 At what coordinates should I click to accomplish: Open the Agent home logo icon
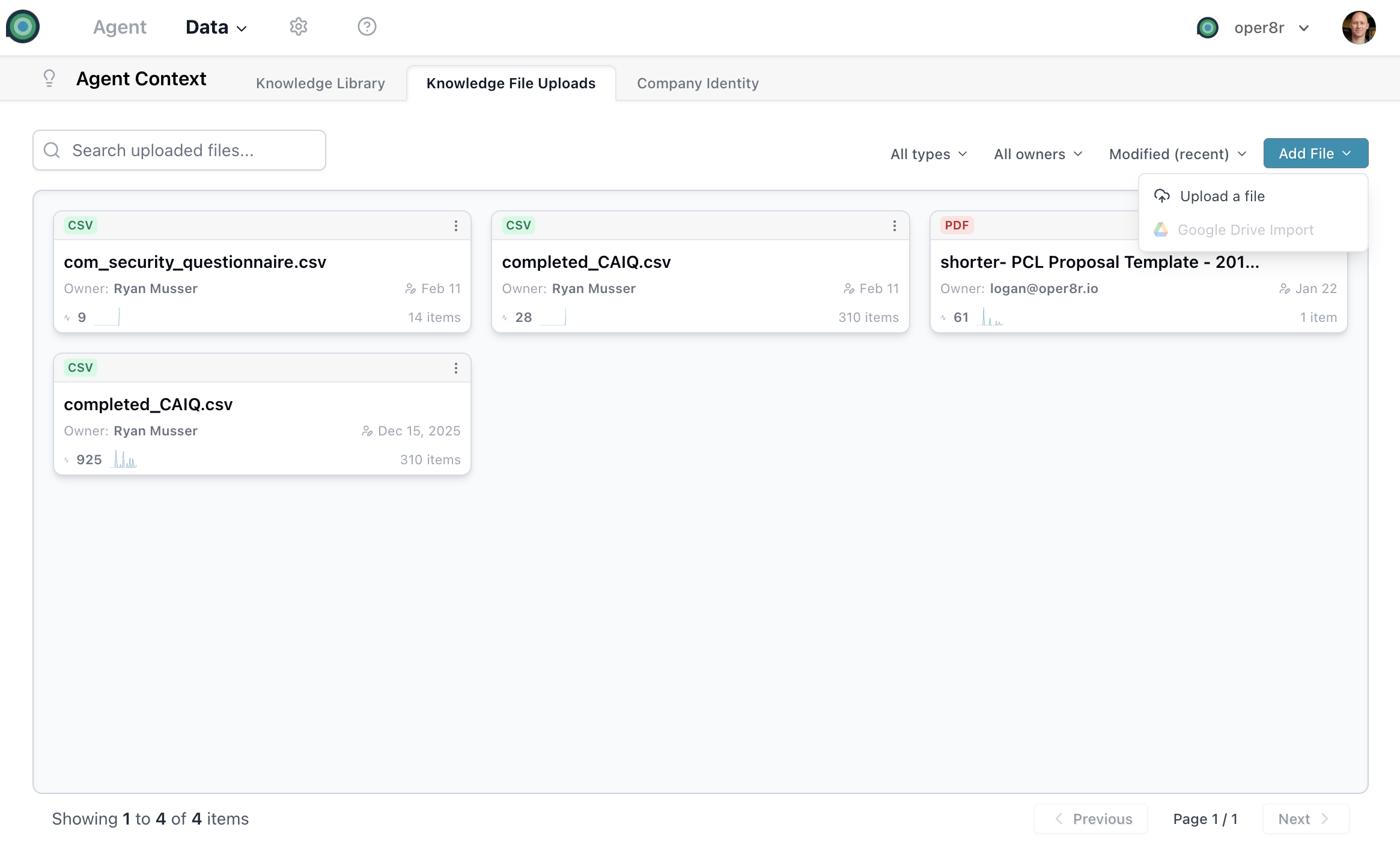[23, 26]
